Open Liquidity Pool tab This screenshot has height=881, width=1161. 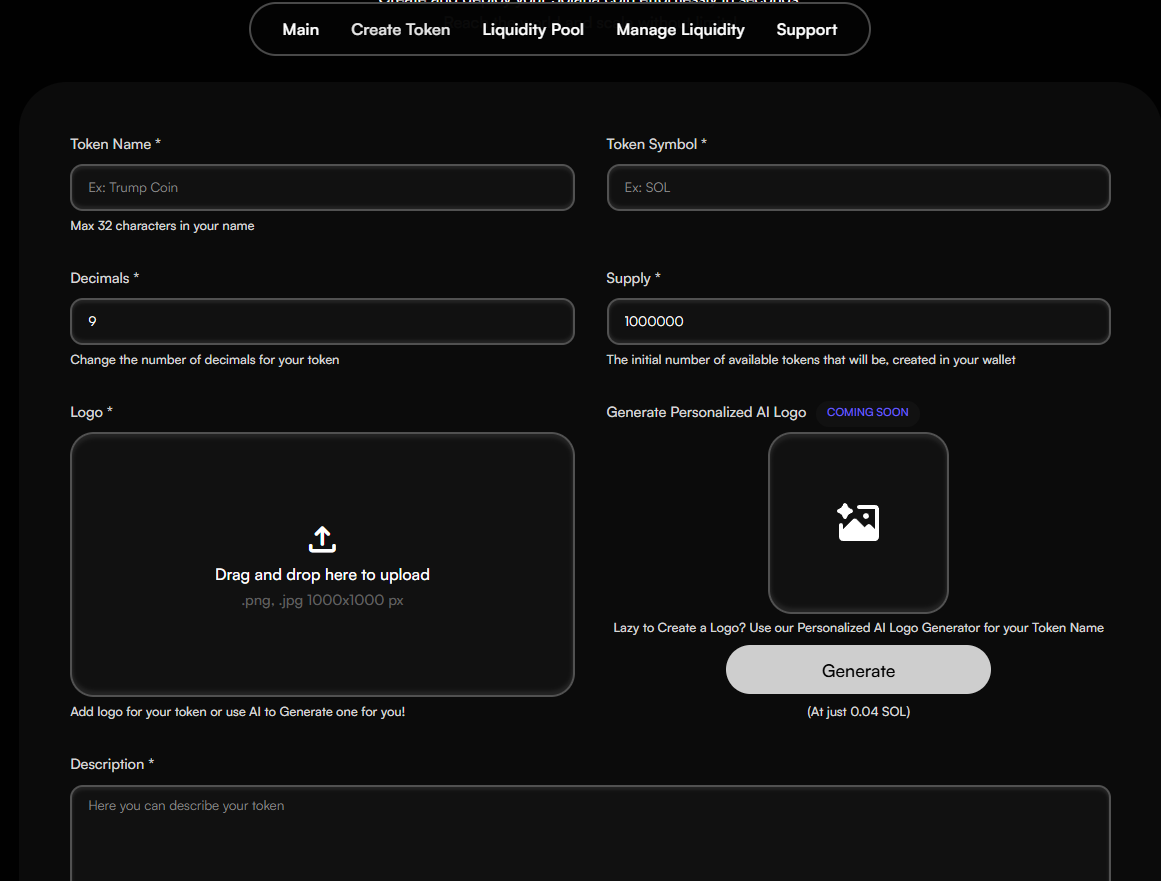click(x=533, y=30)
